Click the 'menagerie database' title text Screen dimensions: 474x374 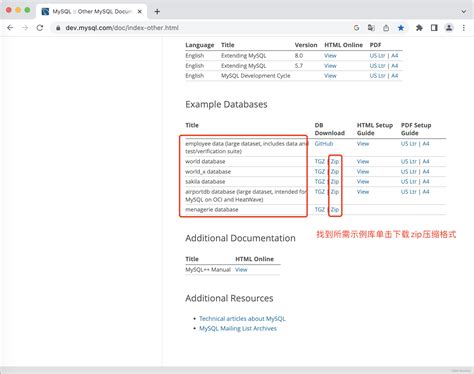[212, 210]
